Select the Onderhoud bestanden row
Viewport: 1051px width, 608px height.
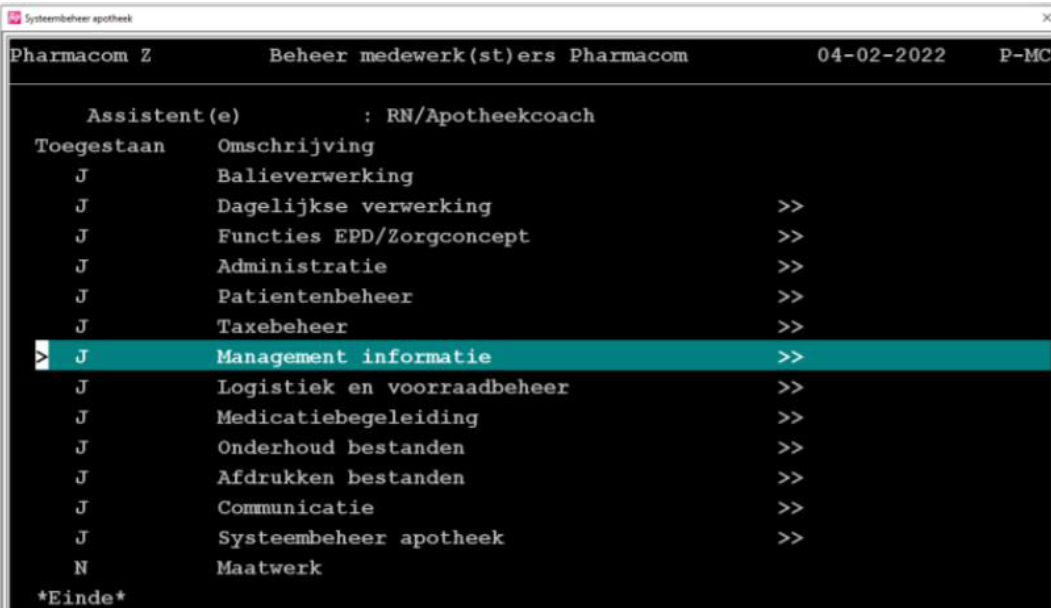point(543,448)
